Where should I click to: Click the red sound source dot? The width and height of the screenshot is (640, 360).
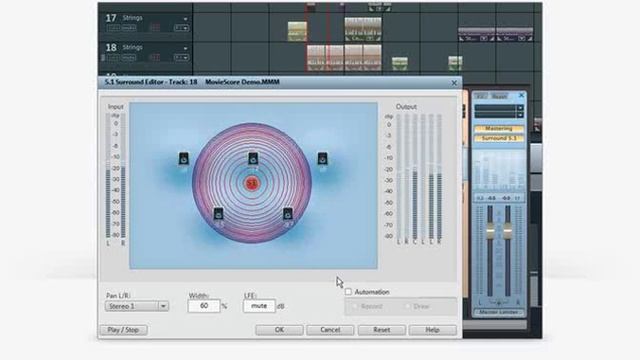pyautogui.click(x=252, y=183)
